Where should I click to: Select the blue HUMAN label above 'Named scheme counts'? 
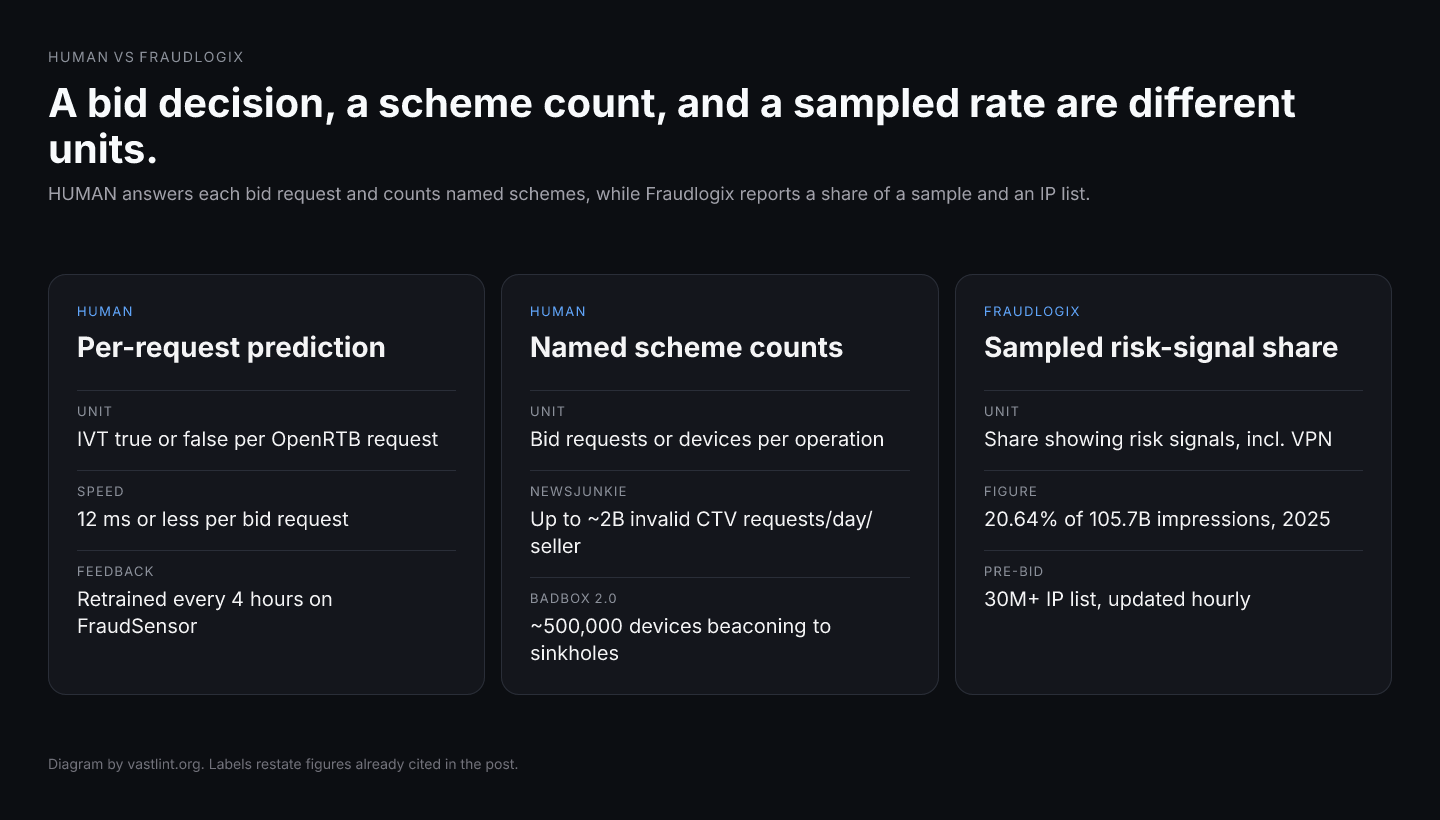(x=558, y=311)
